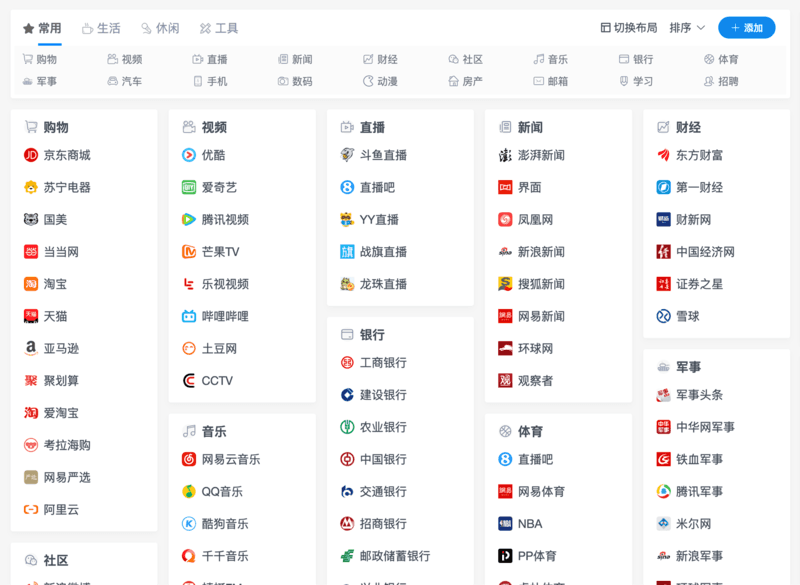The width and height of the screenshot is (800, 585).
Task: Click the 爱奇艺 green icon
Action: point(189,187)
